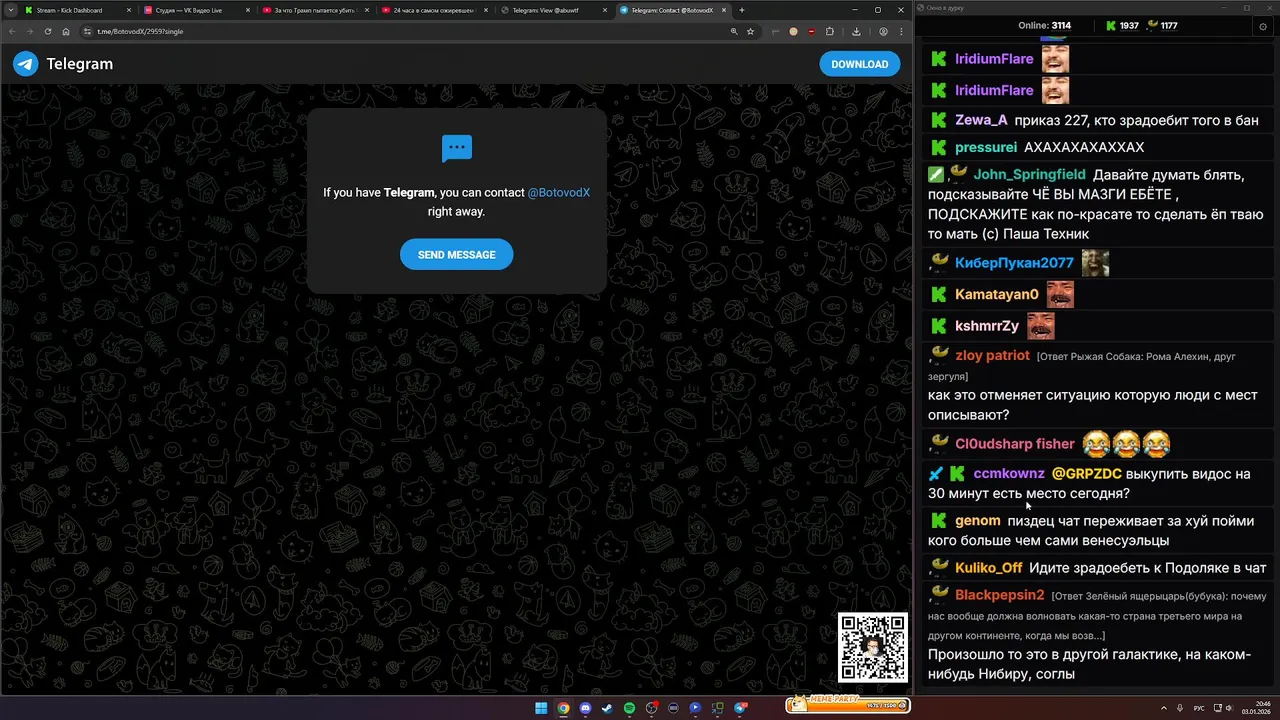
Task: Click the checkmark badge beside ccmkownz
Action: click(936, 474)
